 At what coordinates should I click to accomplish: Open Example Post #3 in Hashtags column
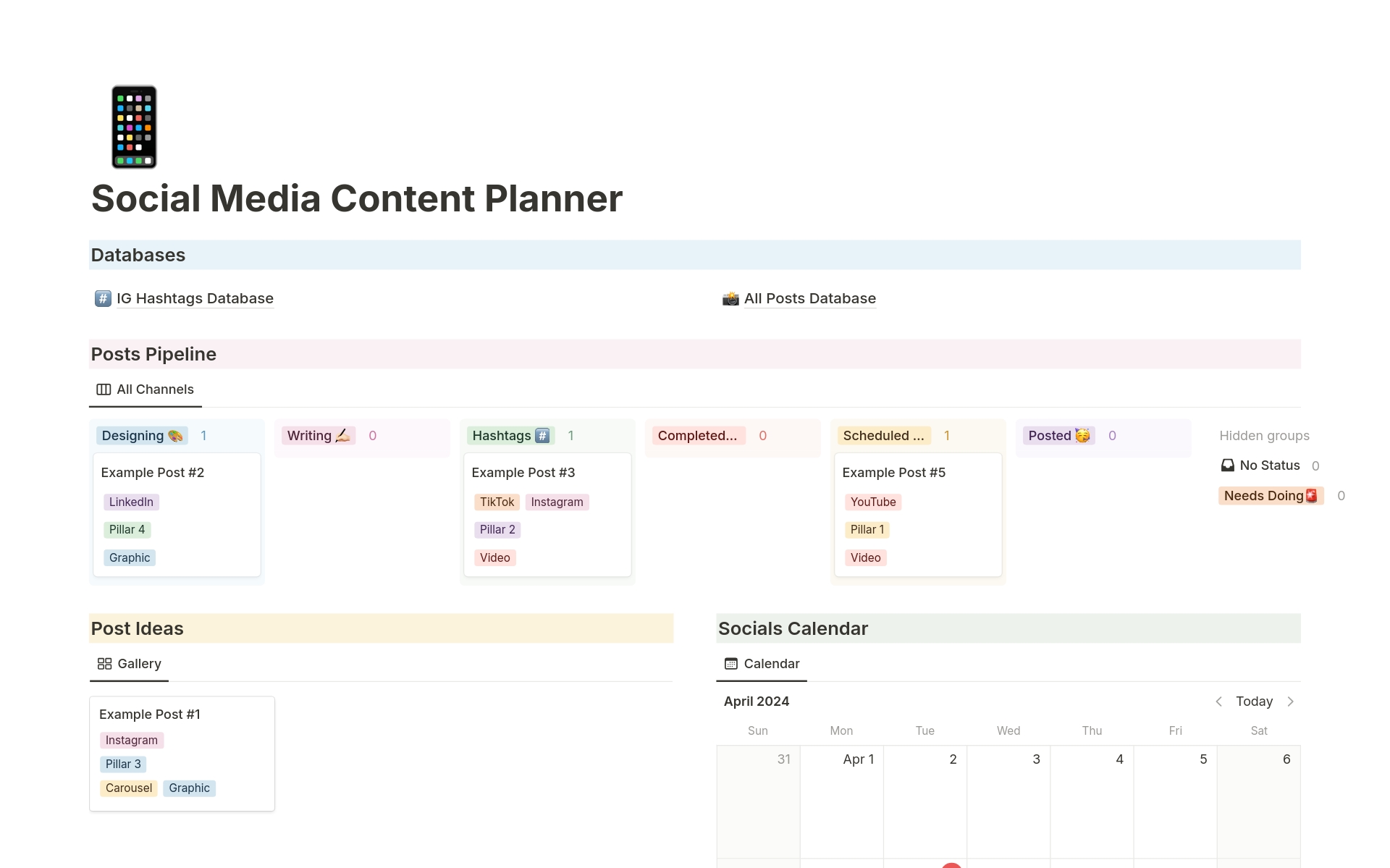click(524, 471)
